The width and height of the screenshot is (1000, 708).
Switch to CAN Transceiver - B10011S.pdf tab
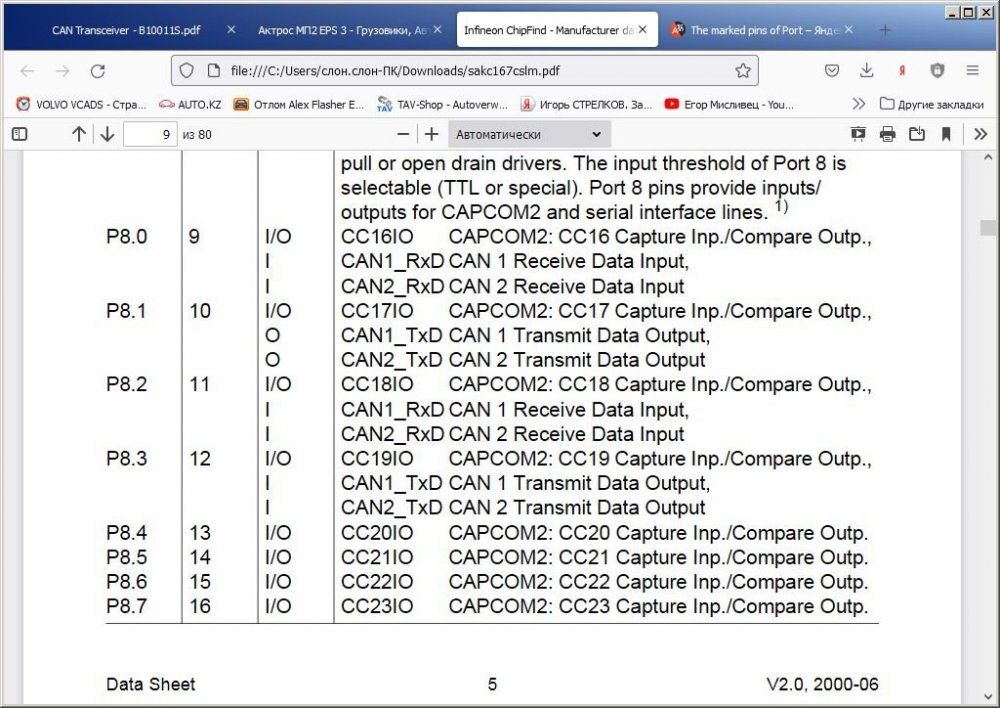coord(126,30)
